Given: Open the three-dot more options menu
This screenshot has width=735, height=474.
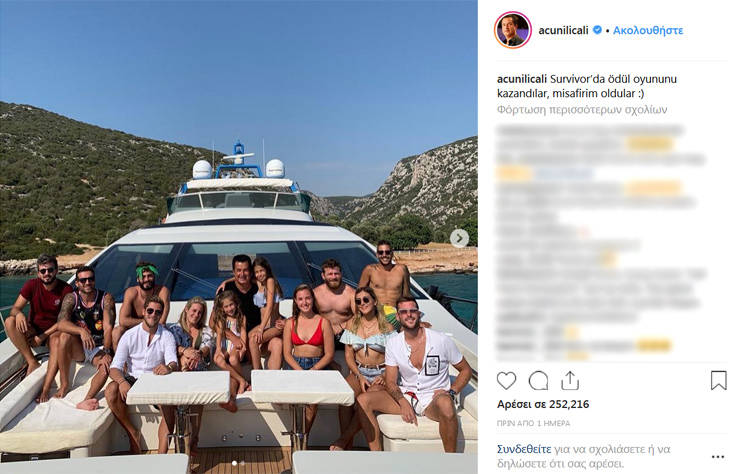Looking at the screenshot, I should tap(718, 457).
